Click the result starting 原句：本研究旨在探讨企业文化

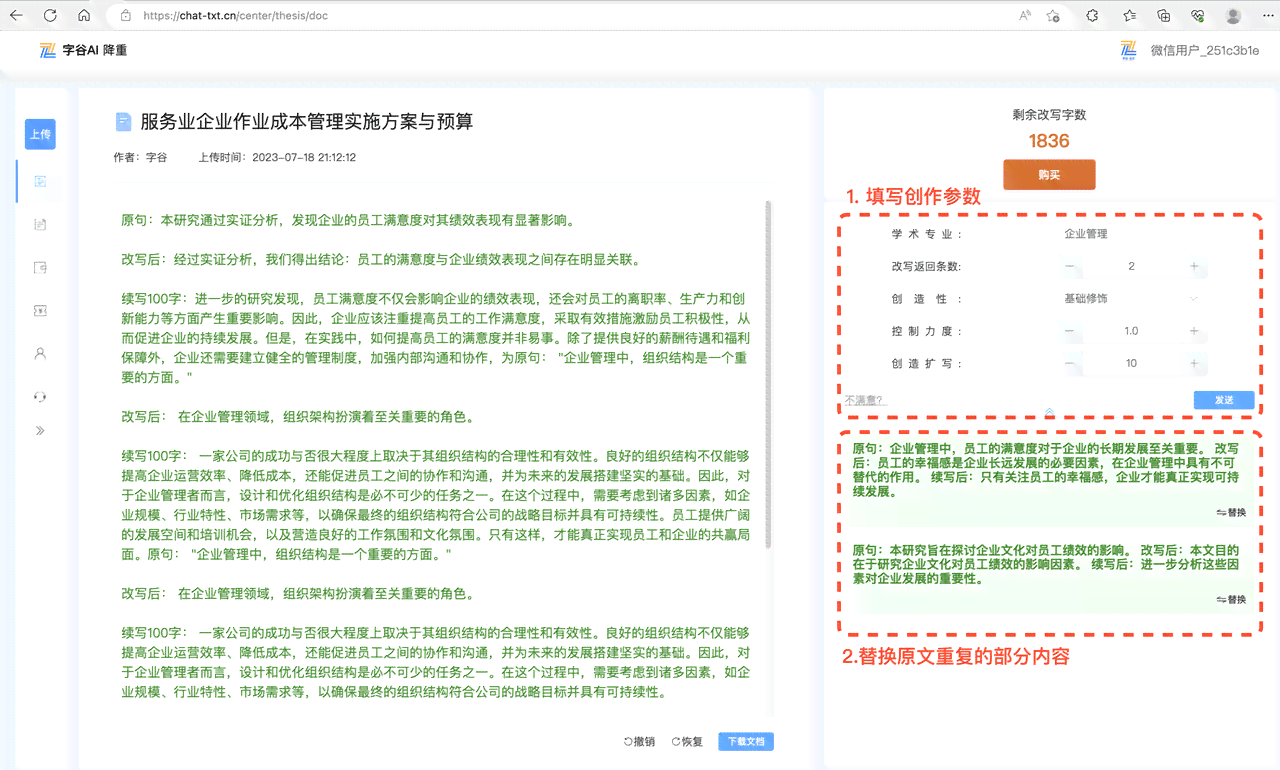[1047, 564]
